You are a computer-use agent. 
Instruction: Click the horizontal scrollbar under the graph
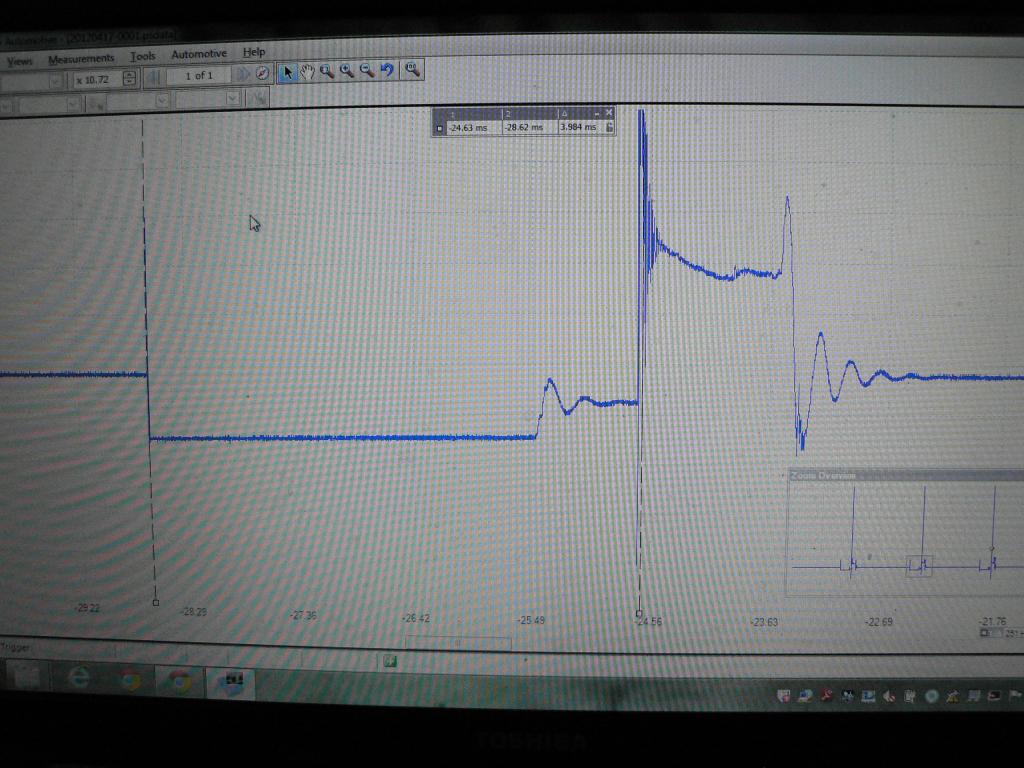458,643
